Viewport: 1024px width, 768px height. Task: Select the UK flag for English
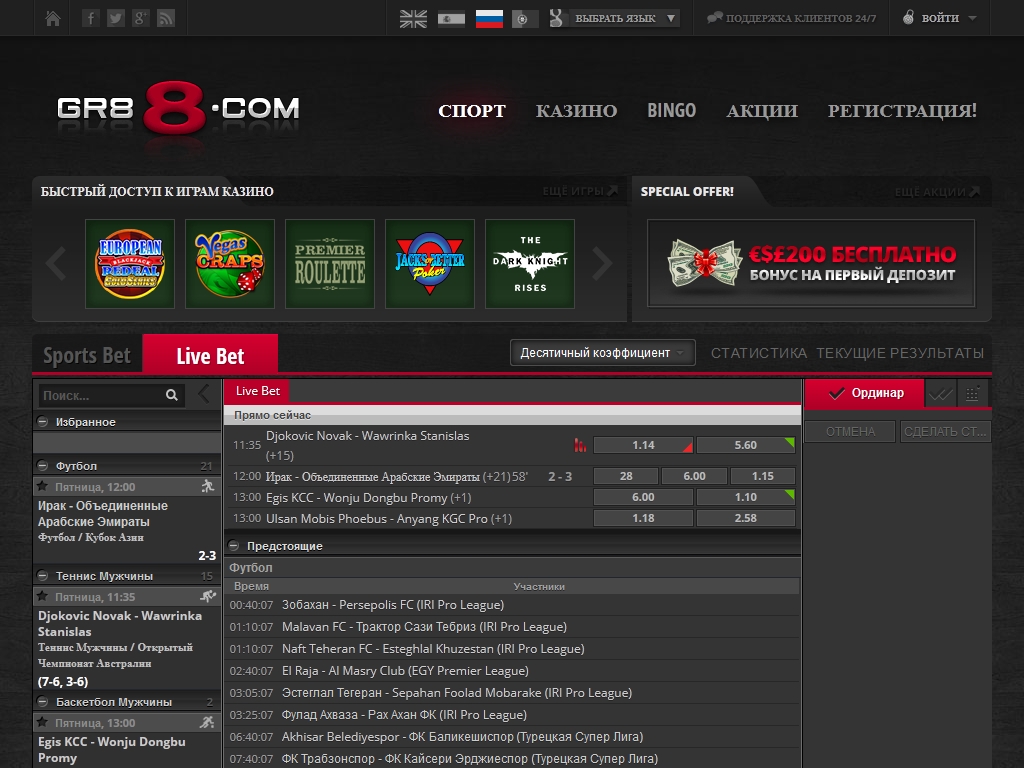413,18
